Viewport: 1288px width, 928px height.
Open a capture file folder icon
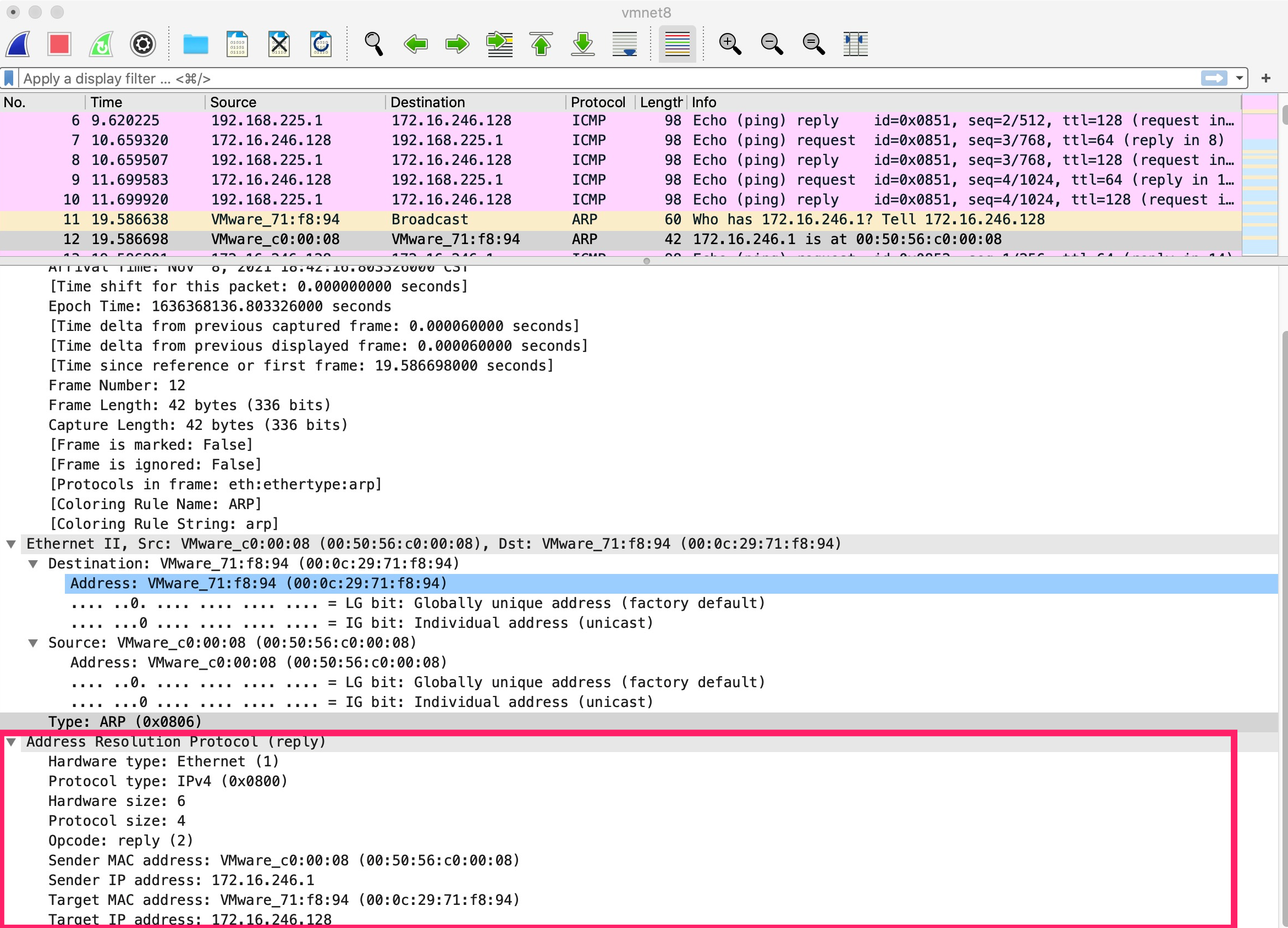coord(195,43)
